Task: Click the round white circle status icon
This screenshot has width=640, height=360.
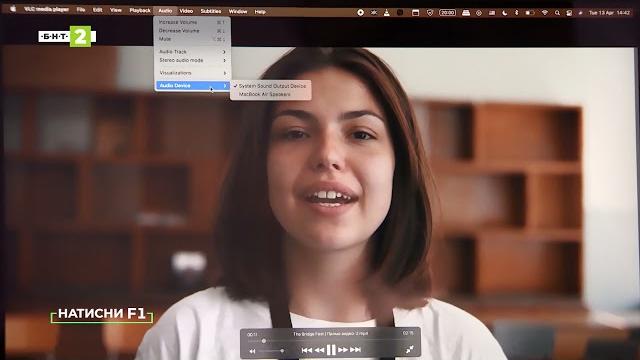Action: click(360, 13)
